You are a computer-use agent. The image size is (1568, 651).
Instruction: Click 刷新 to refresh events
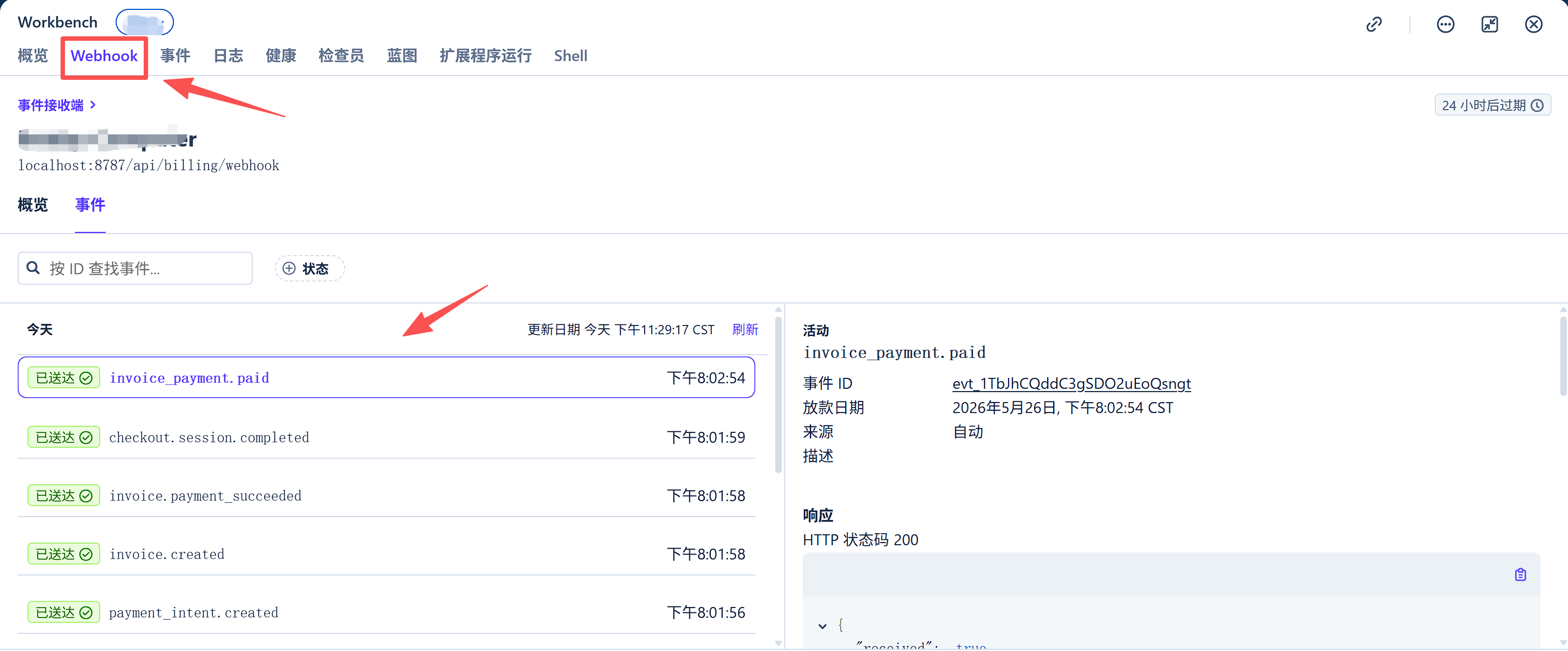click(x=745, y=329)
